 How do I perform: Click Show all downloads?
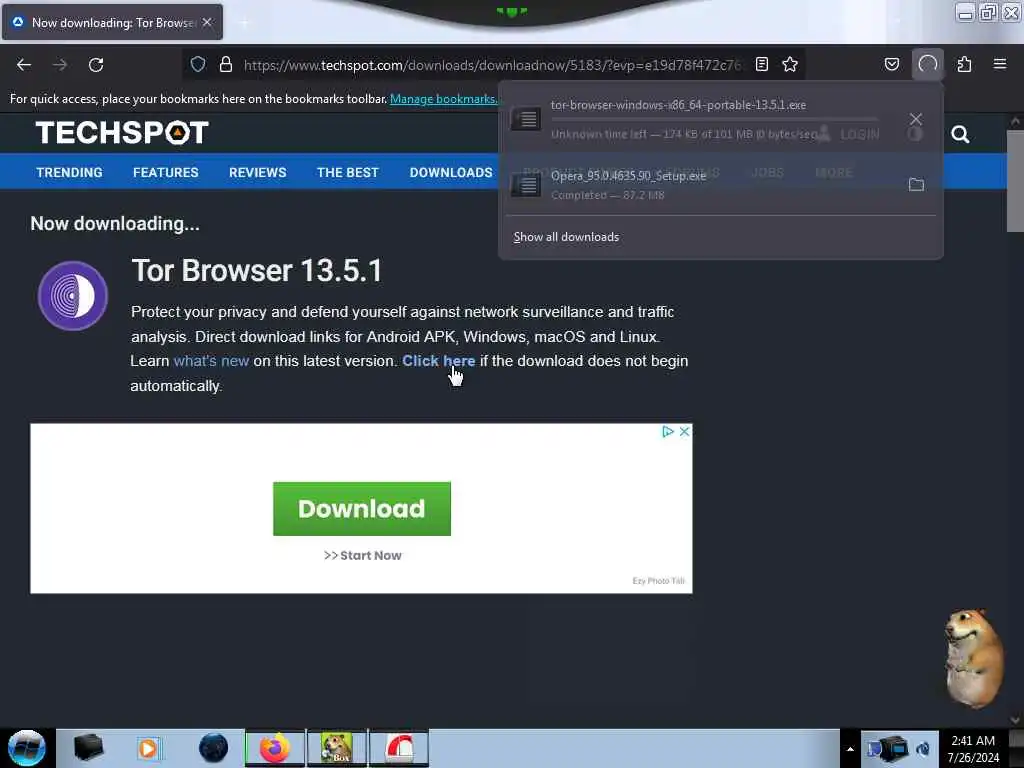[566, 237]
